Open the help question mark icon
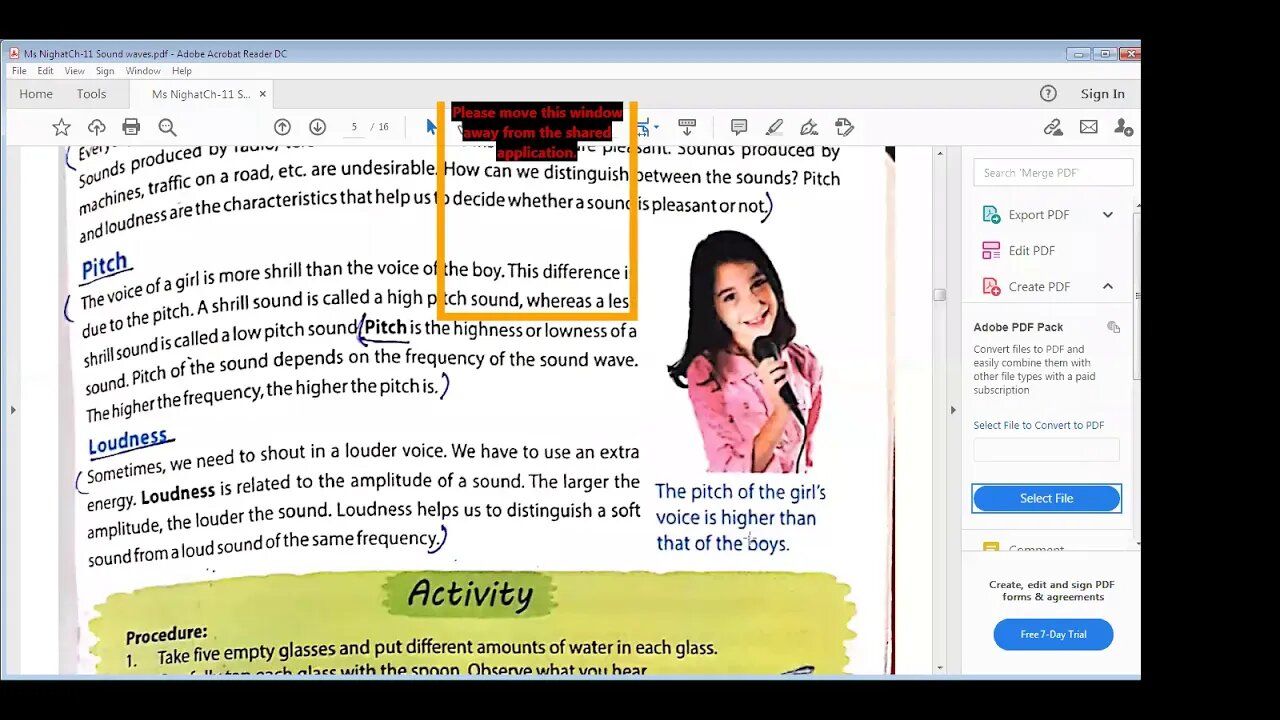1280x720 pixels. pos(1048,93)
